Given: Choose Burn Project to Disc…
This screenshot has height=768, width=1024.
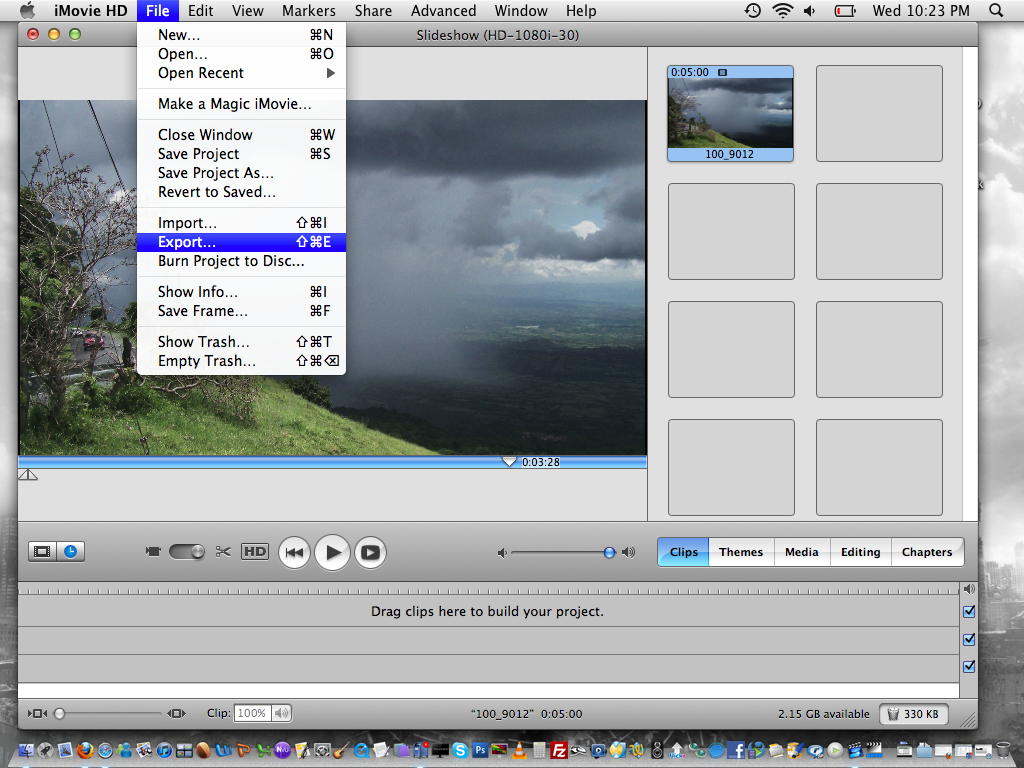Looking at the screenshot, I should [241, 261].
